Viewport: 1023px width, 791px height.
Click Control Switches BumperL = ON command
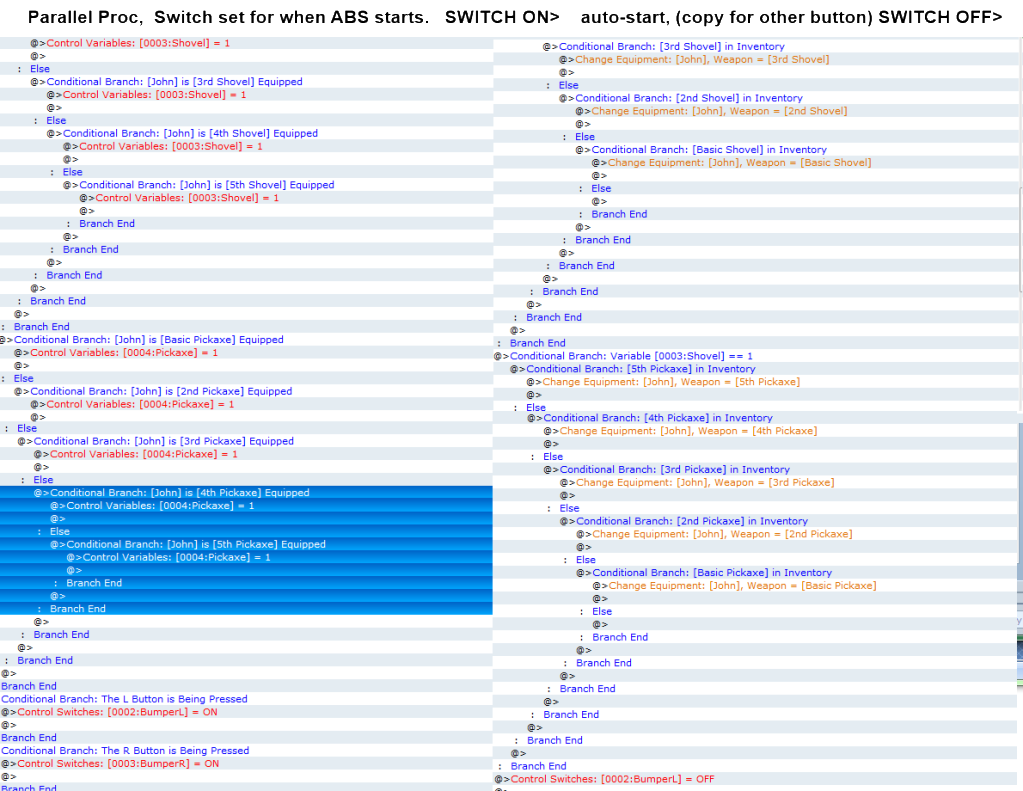point(117,712)
